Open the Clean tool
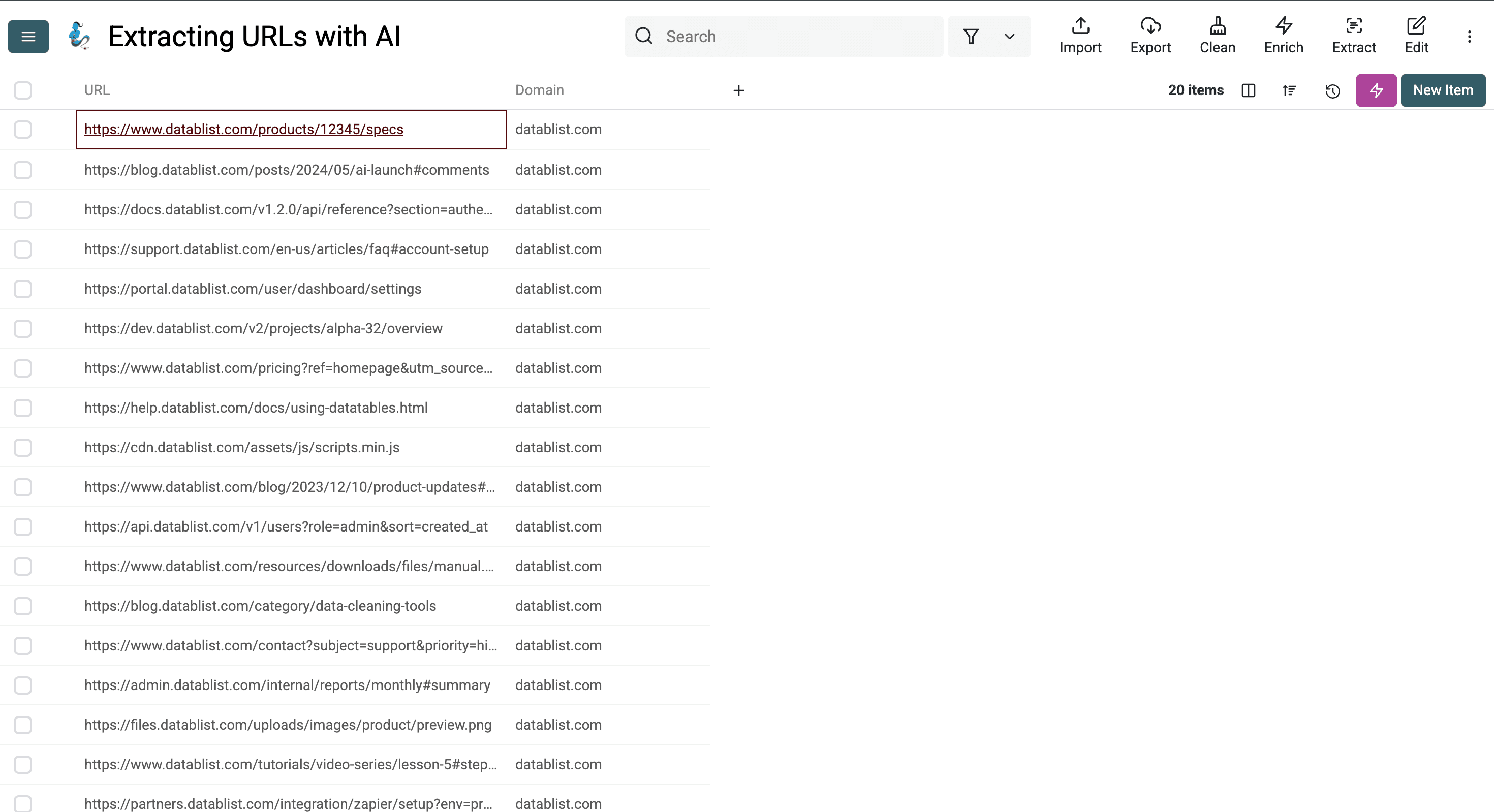This screenshot has height=812, width=1494. point(1218,36)
